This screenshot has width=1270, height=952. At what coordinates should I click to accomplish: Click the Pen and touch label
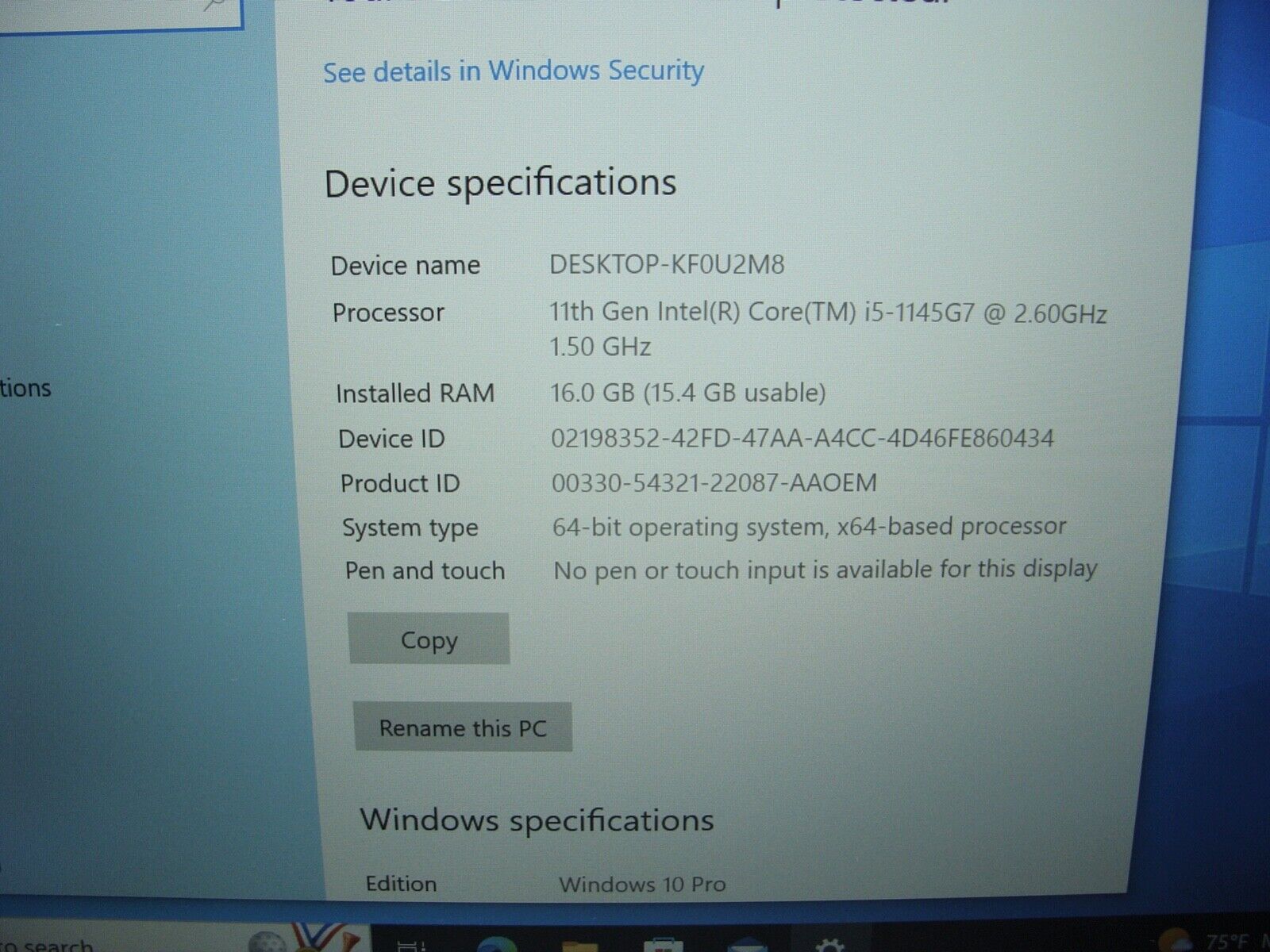[425, 571]
